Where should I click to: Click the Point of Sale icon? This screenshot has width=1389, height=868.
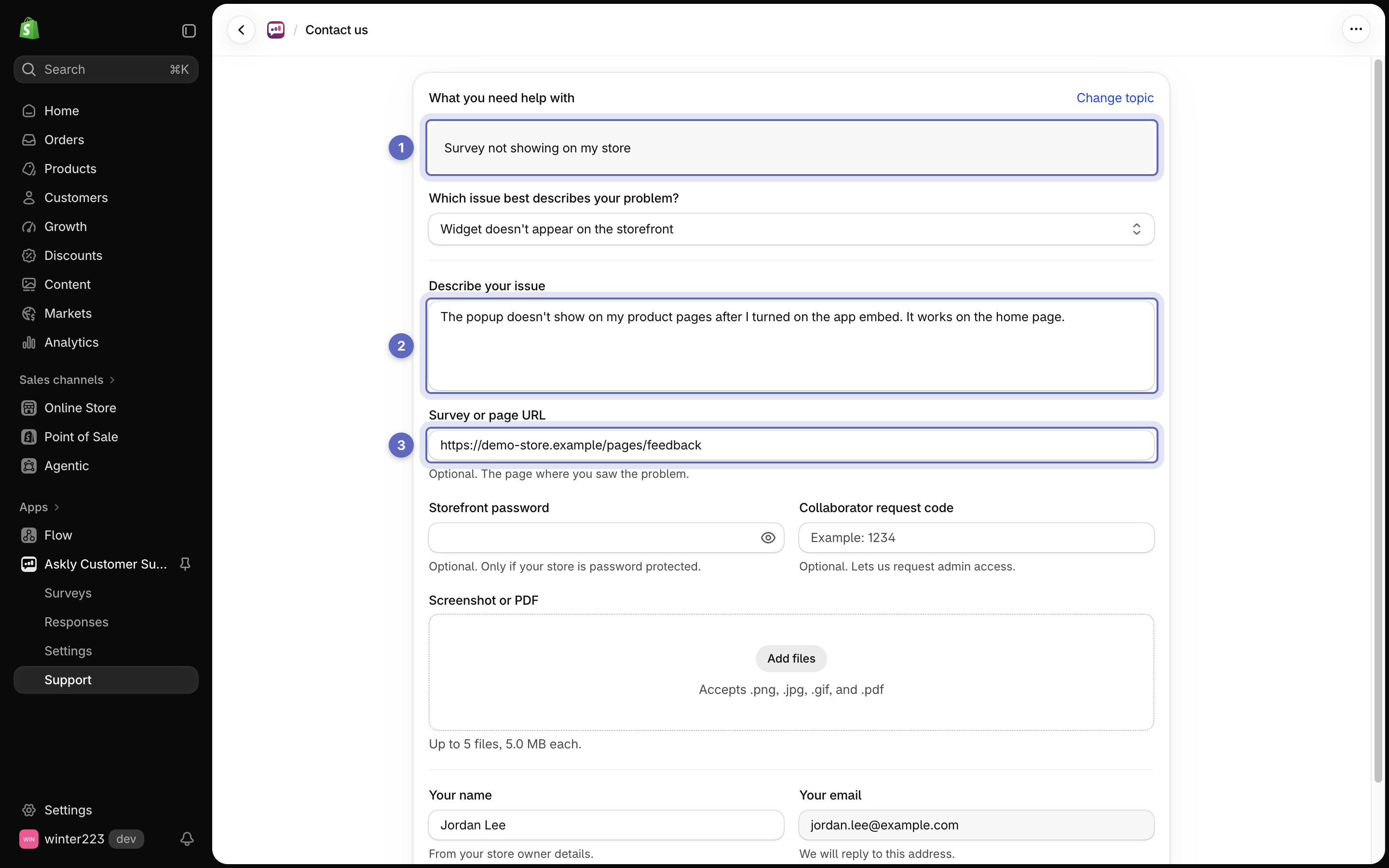[x=29, y=437]
